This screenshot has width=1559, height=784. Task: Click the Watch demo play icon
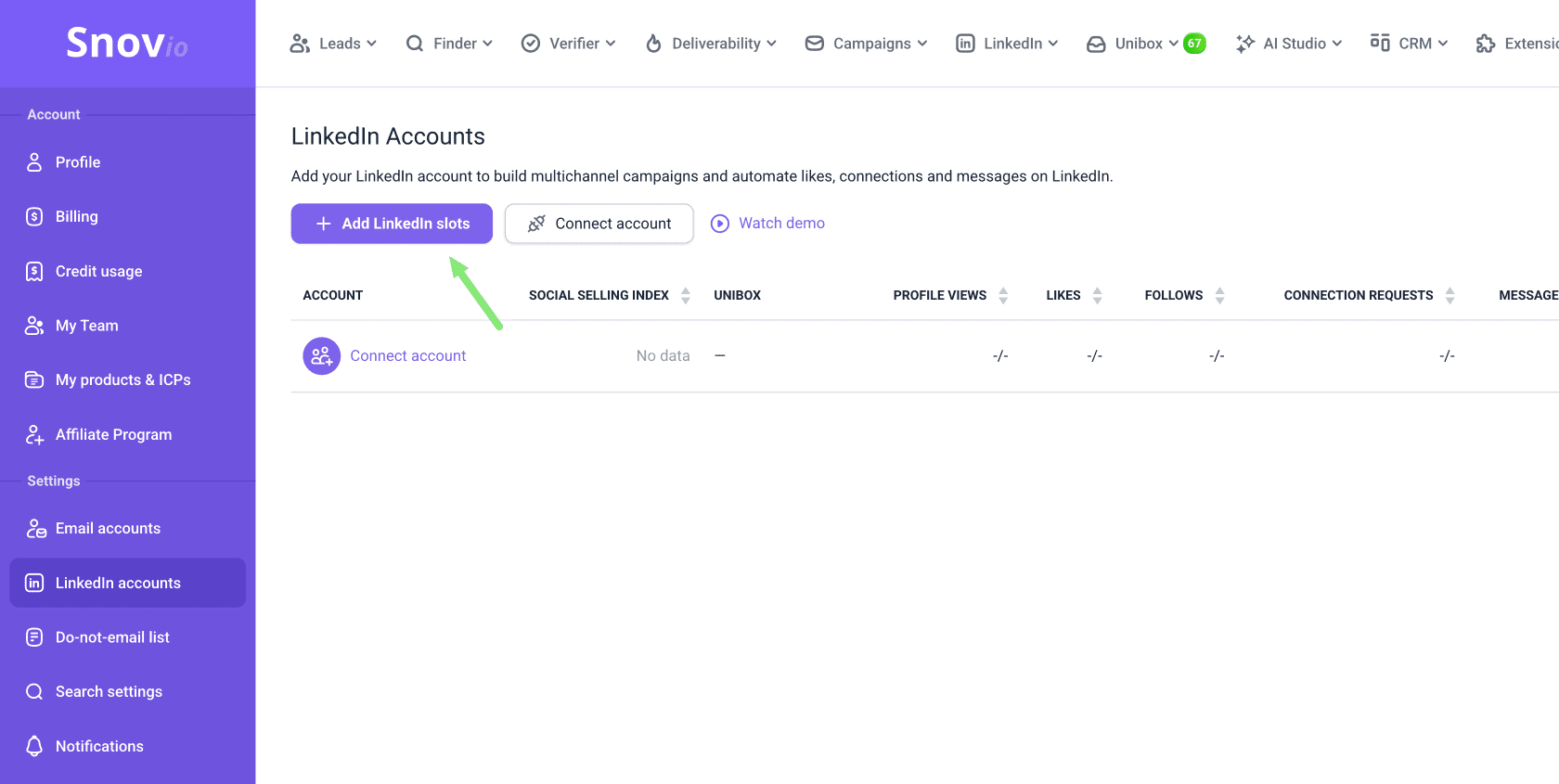[x=720, y=224]
